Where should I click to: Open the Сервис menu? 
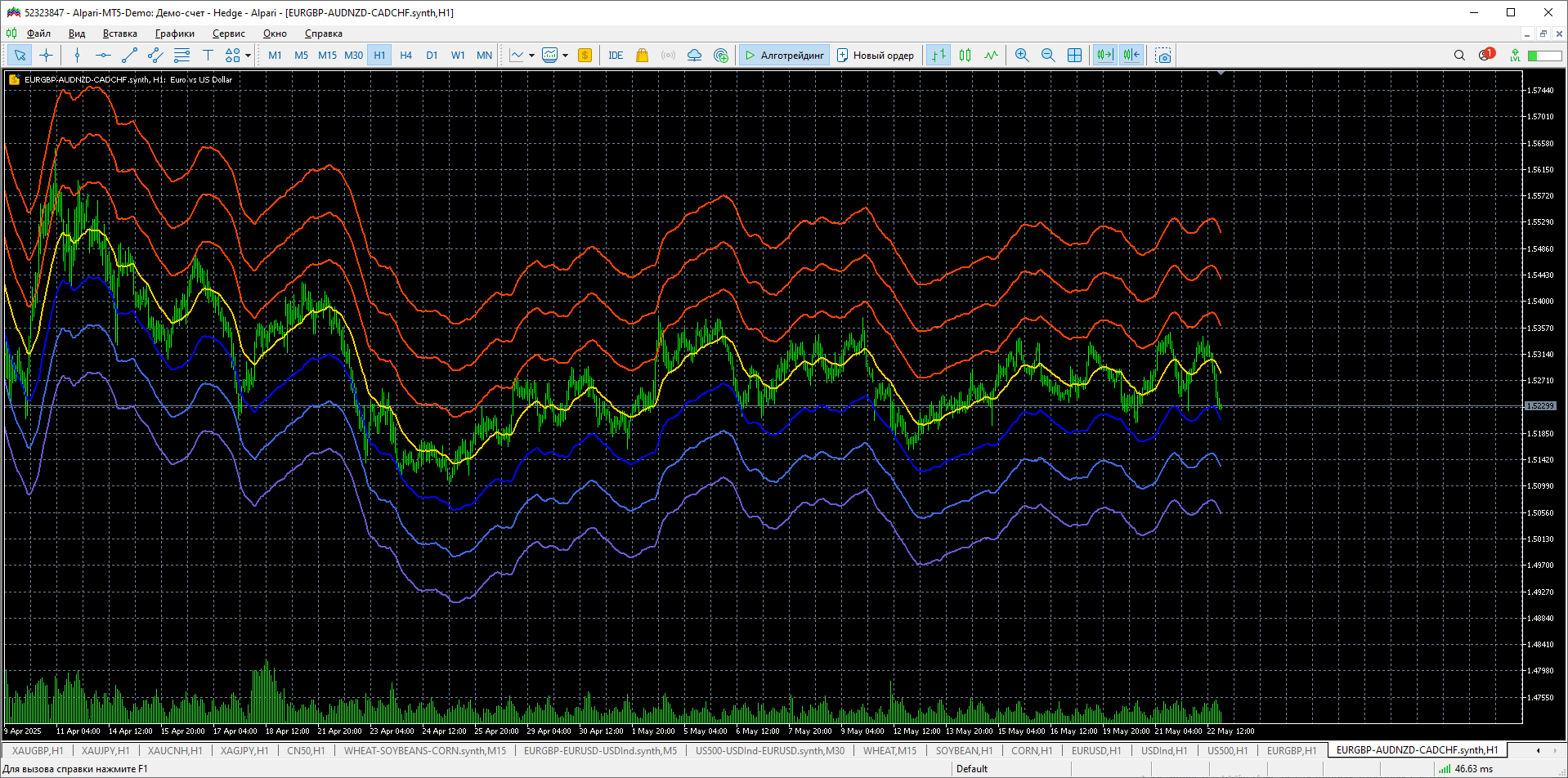click(228, 34)
